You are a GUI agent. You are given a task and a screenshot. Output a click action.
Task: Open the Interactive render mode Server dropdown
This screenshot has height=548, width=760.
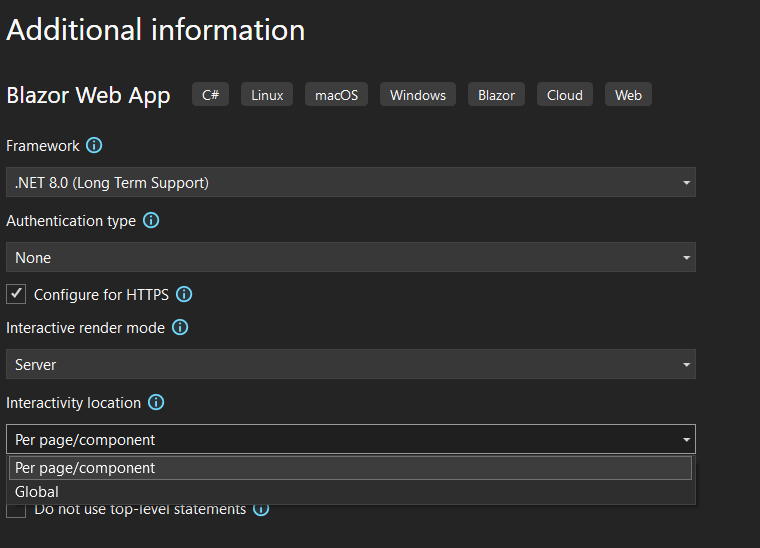351,364
